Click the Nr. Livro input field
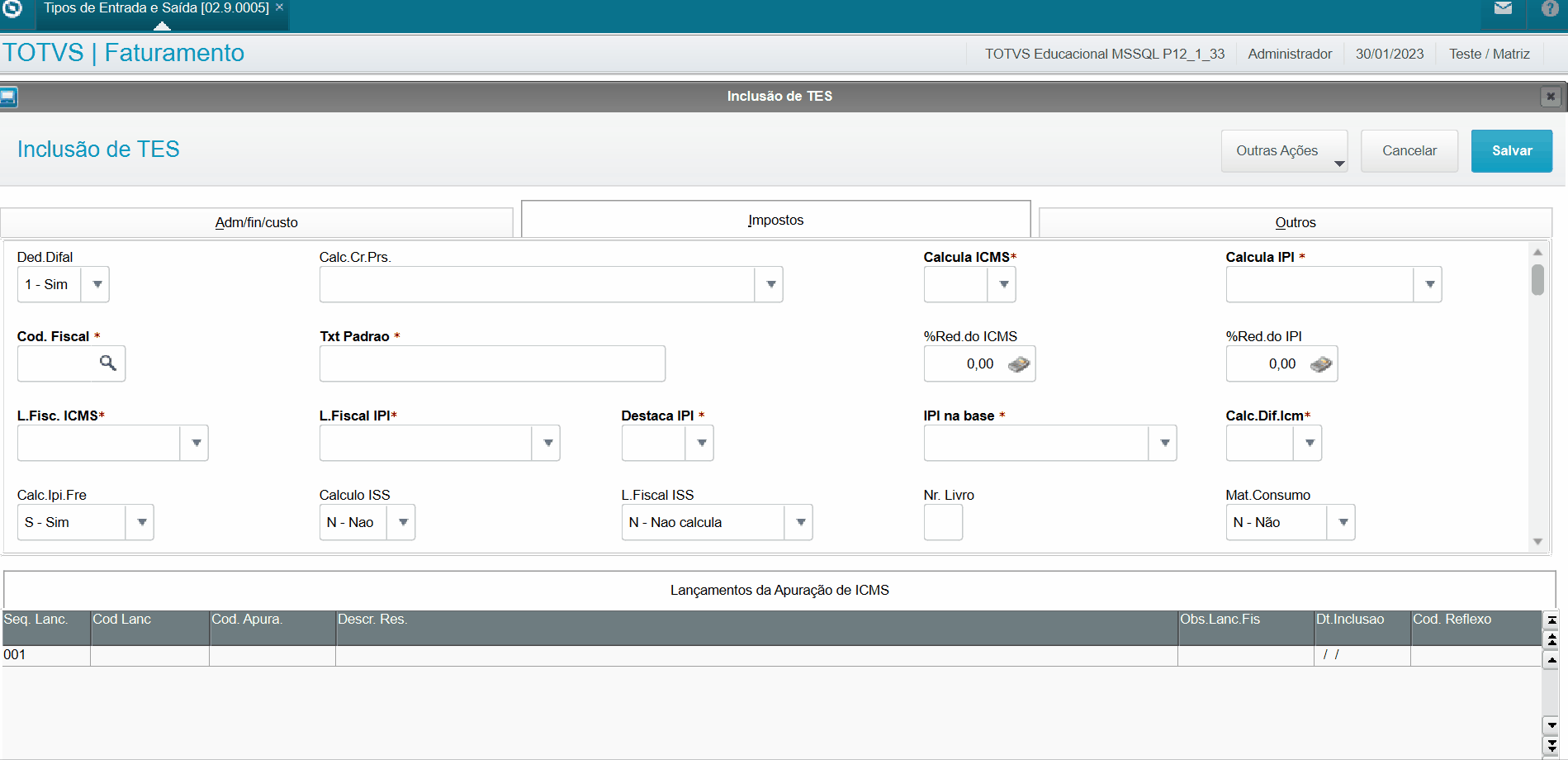1568x760 pixels. (x=943, y=522)
